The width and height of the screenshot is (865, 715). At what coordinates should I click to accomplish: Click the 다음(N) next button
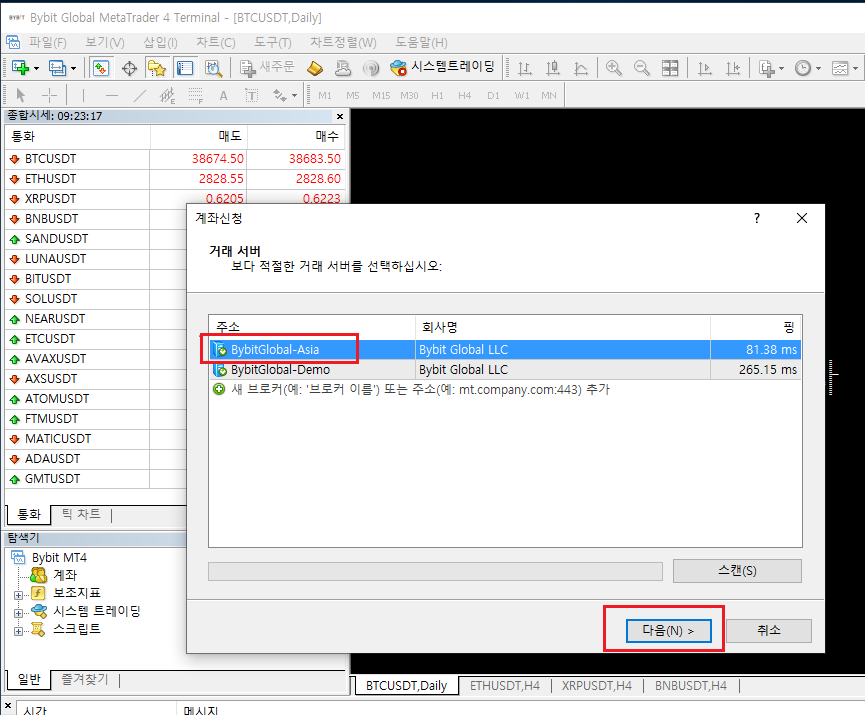(x=669, y=631)
